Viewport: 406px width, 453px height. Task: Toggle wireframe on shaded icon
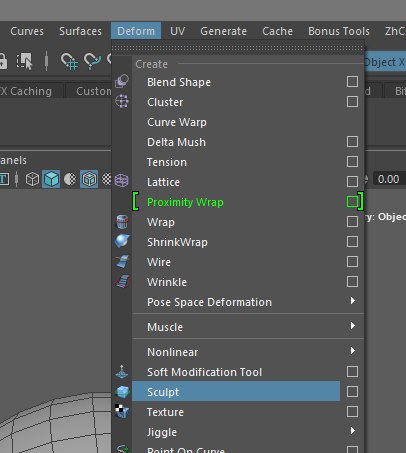(x=89, y=179)
